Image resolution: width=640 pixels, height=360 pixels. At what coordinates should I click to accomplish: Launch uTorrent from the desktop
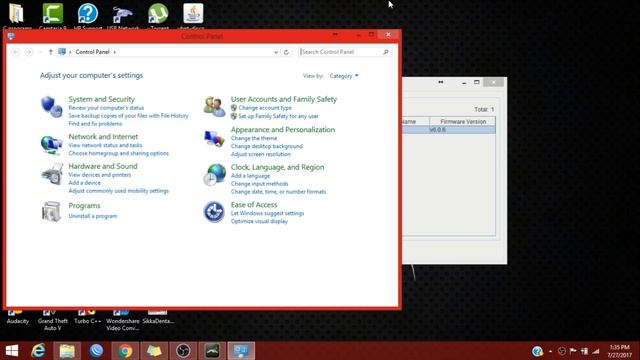click(158, 16)
